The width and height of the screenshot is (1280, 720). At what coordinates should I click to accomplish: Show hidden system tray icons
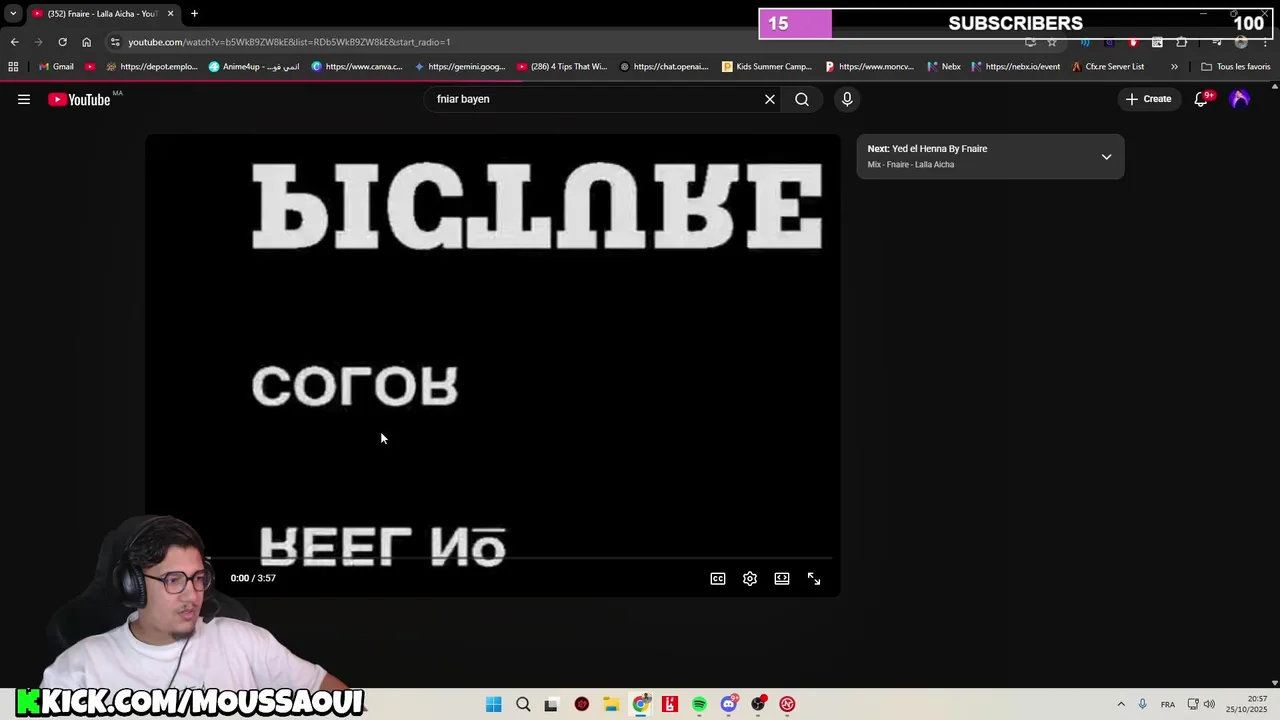[1121, 704]
